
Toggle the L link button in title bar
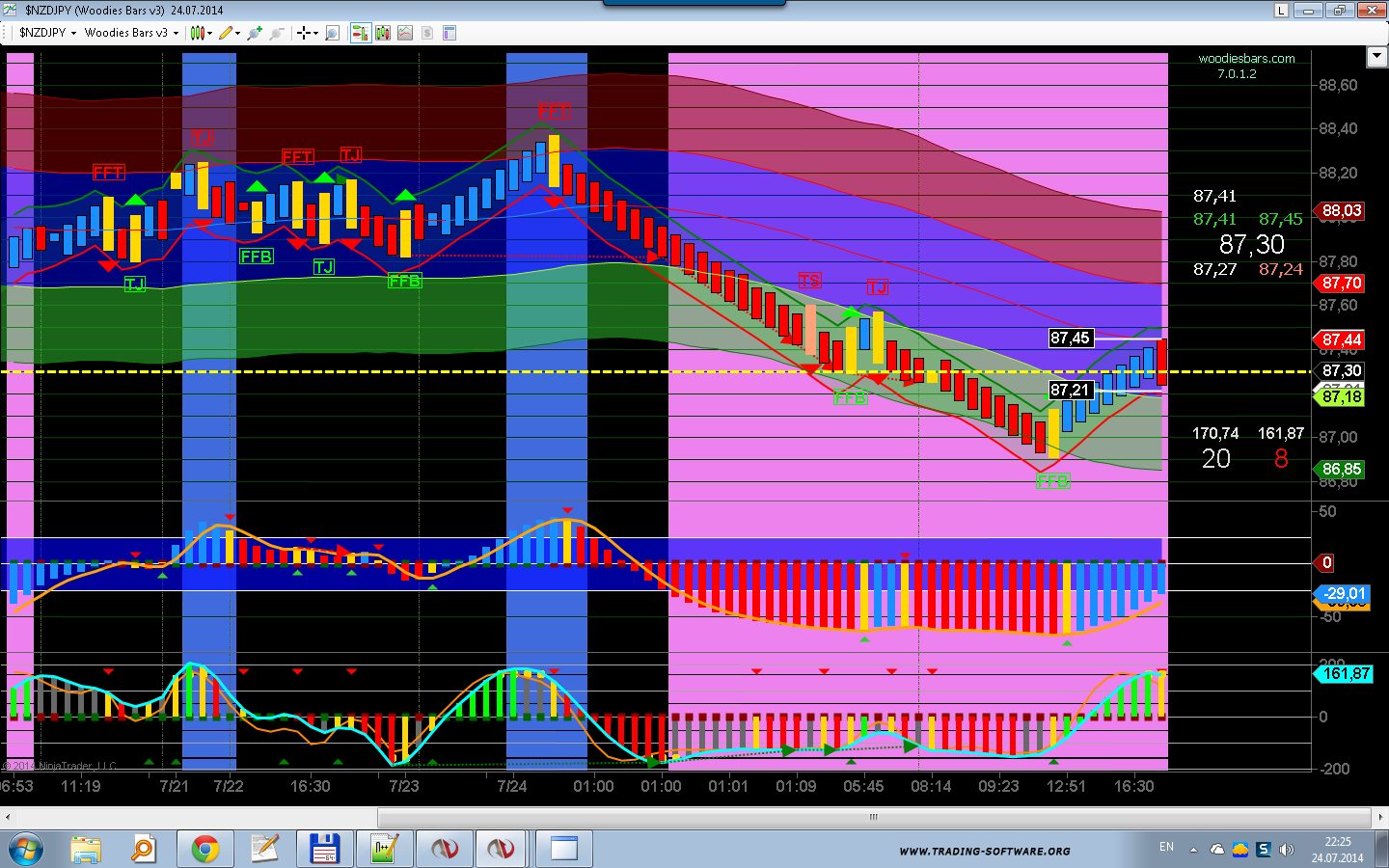1281,11
